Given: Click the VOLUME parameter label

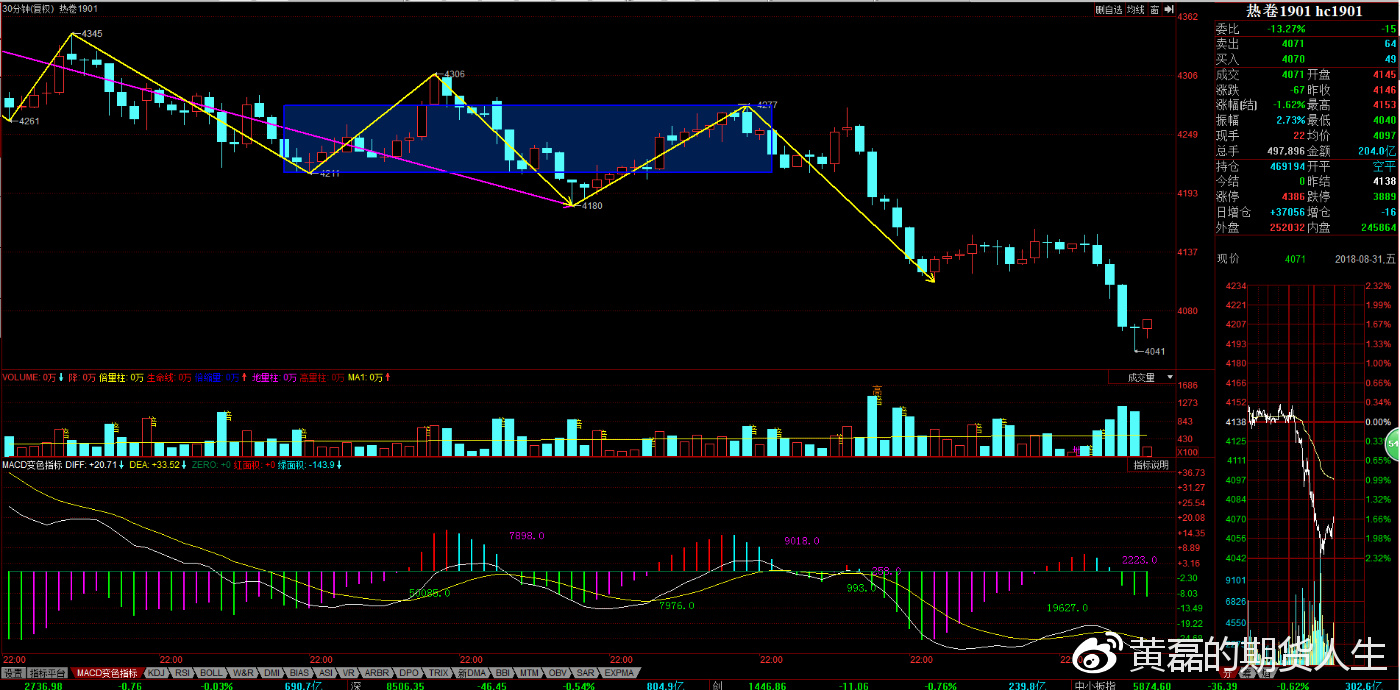Looking at the screenshot, I should tap(31, 377).
